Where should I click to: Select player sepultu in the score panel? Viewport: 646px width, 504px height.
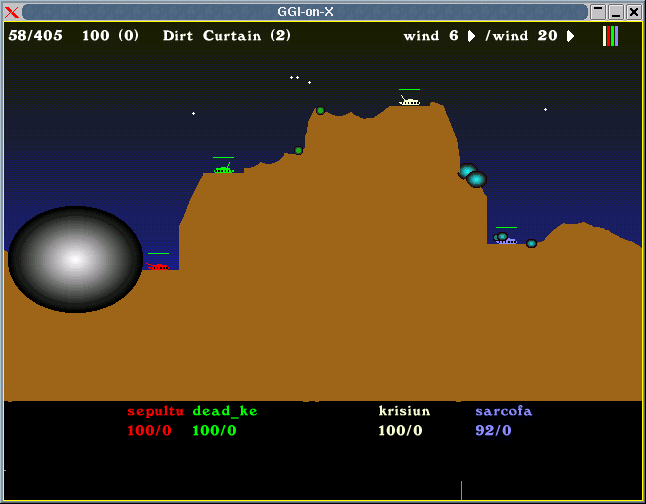coord(155,411)
